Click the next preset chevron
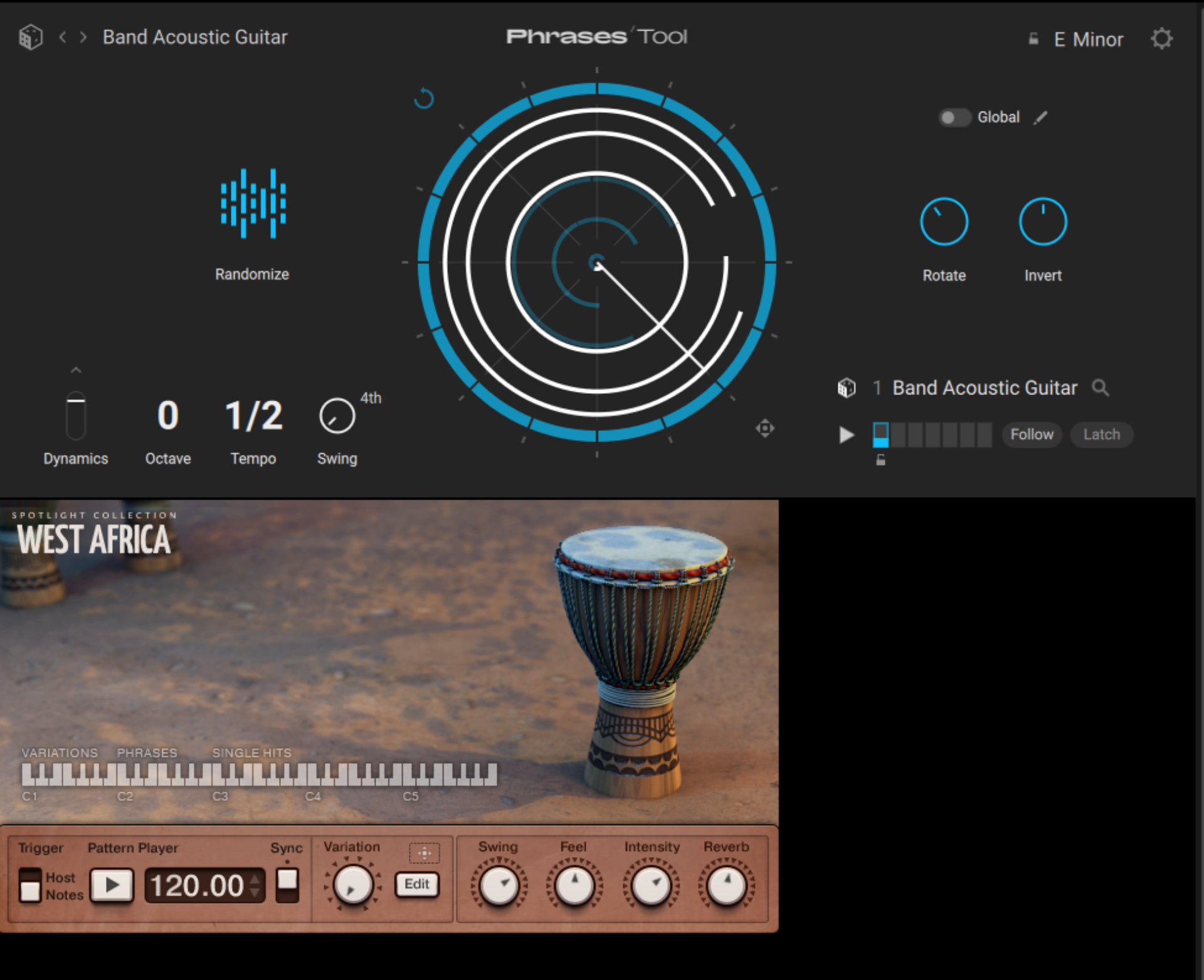 click(83, 37)
